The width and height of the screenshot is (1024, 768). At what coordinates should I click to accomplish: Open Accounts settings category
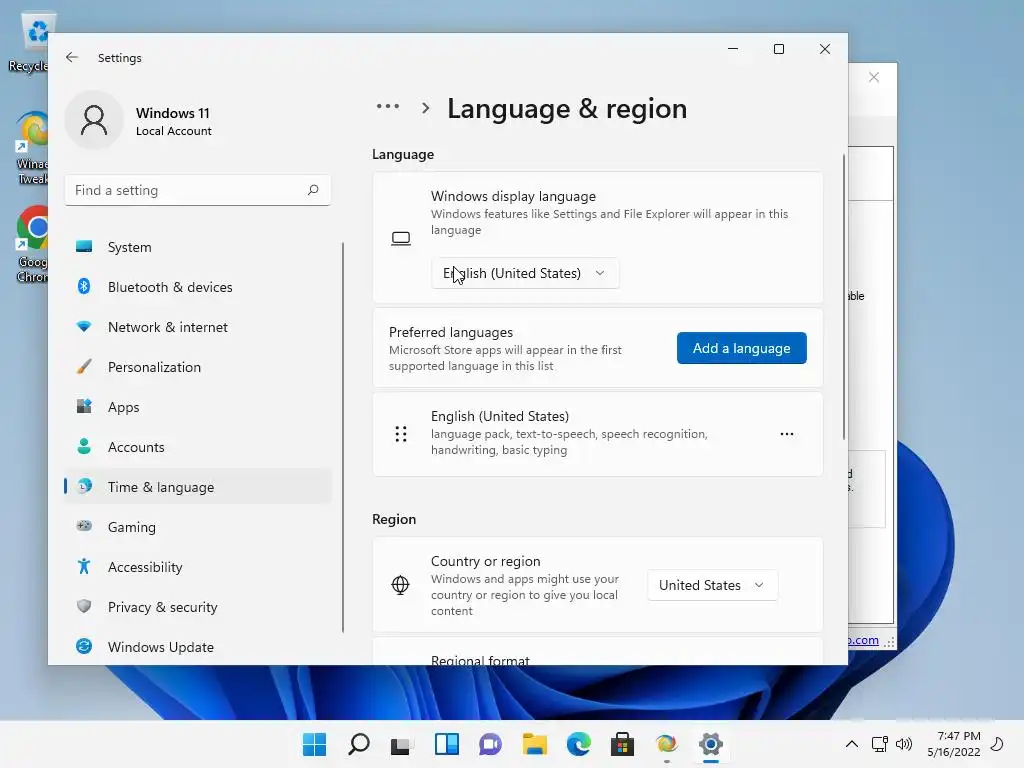click(198, 447)
